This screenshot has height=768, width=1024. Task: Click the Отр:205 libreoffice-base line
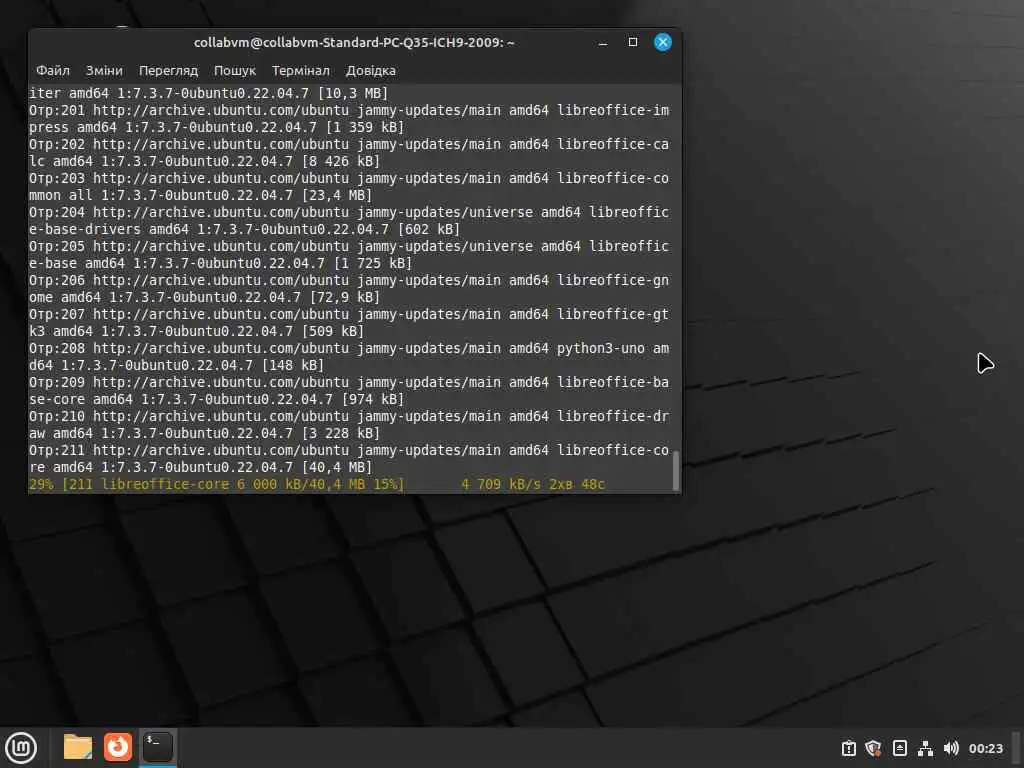(x=349, y=254)
